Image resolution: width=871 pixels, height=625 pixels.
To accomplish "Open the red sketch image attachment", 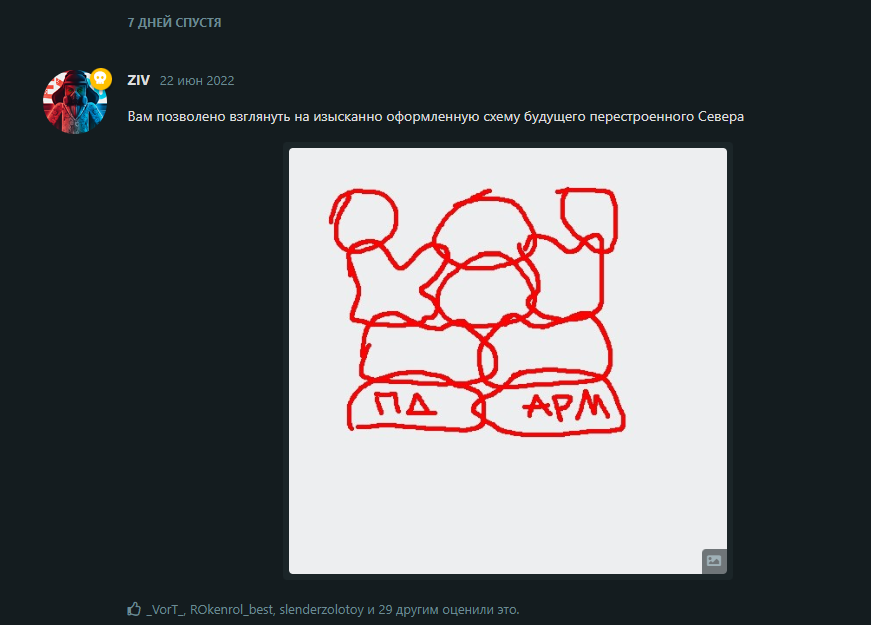I will 508,361.
